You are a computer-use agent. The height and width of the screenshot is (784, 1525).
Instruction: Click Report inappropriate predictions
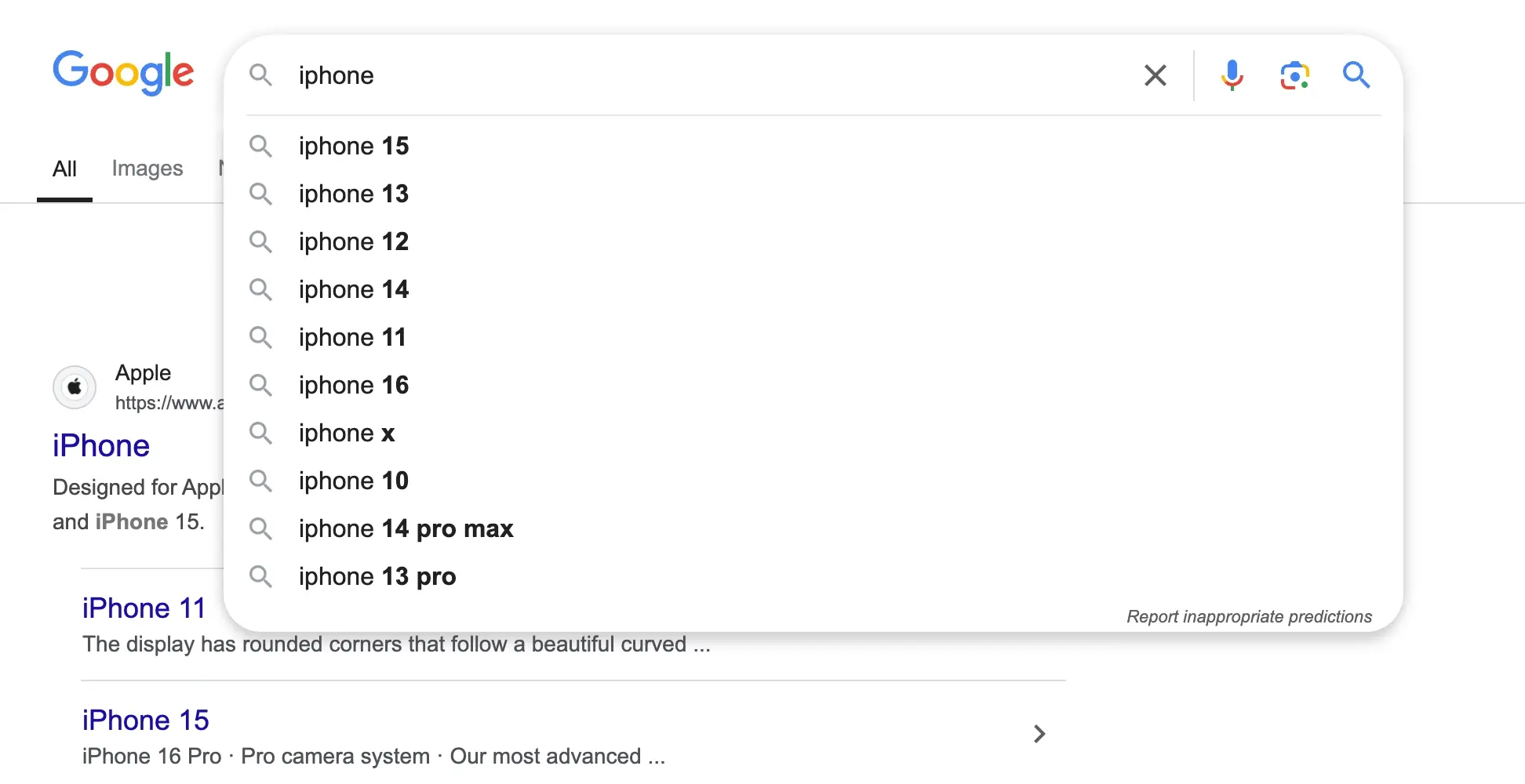click(x=1249, y=616)
